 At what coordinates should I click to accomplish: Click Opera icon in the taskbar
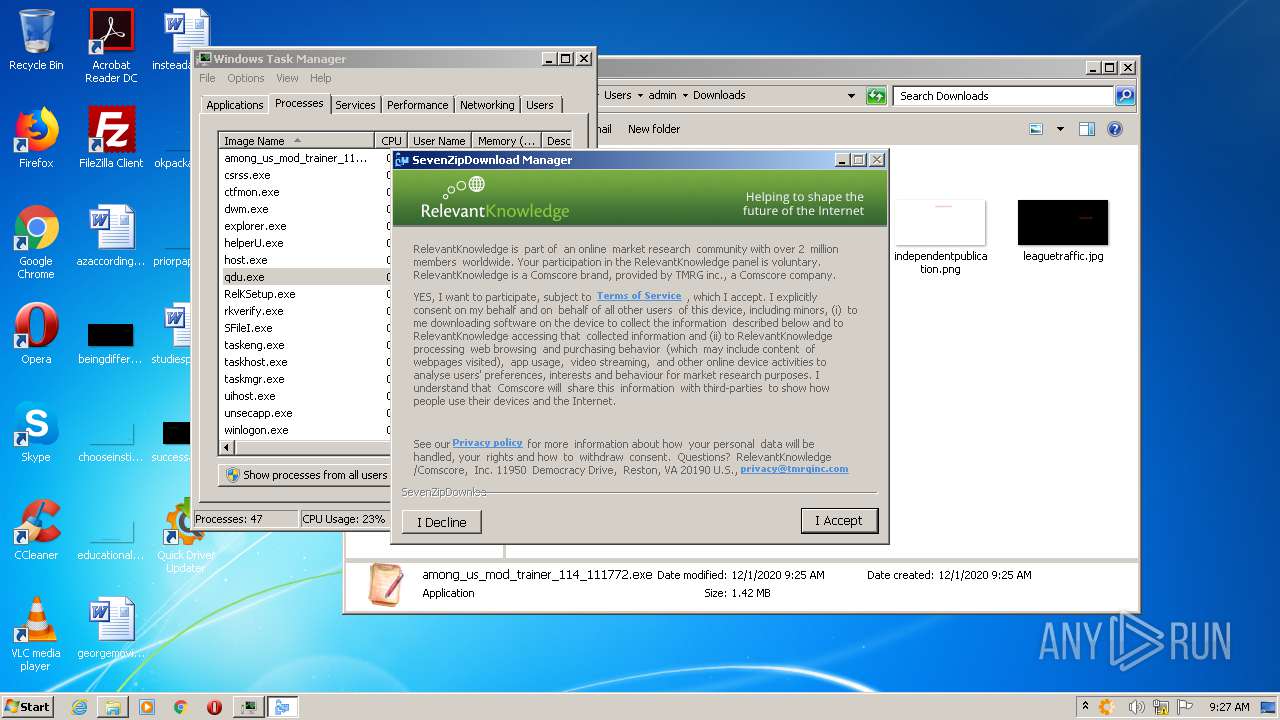(x=214, y=707)
